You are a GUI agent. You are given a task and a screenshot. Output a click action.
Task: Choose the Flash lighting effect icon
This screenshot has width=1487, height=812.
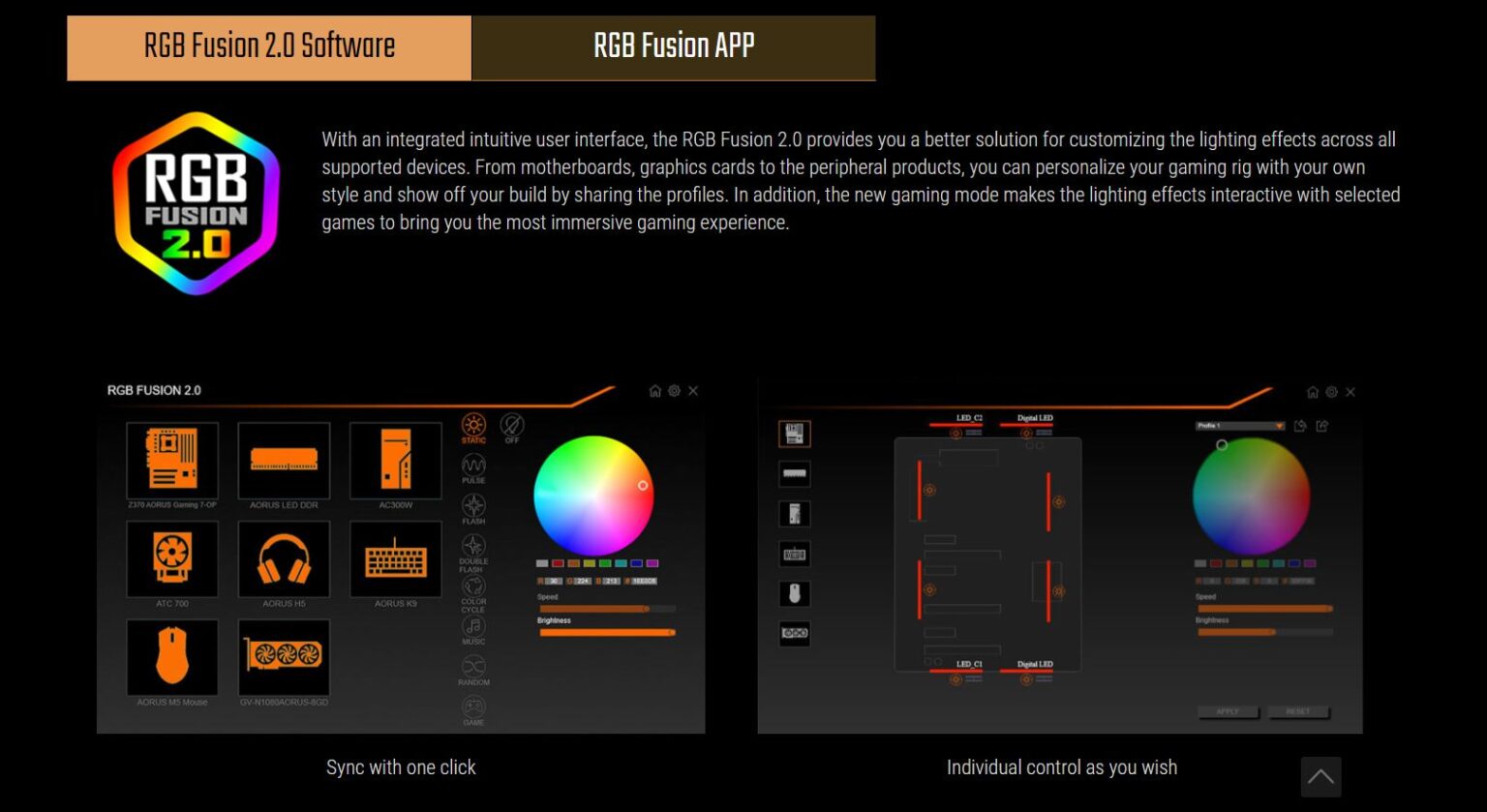click(x=473, y=505)
